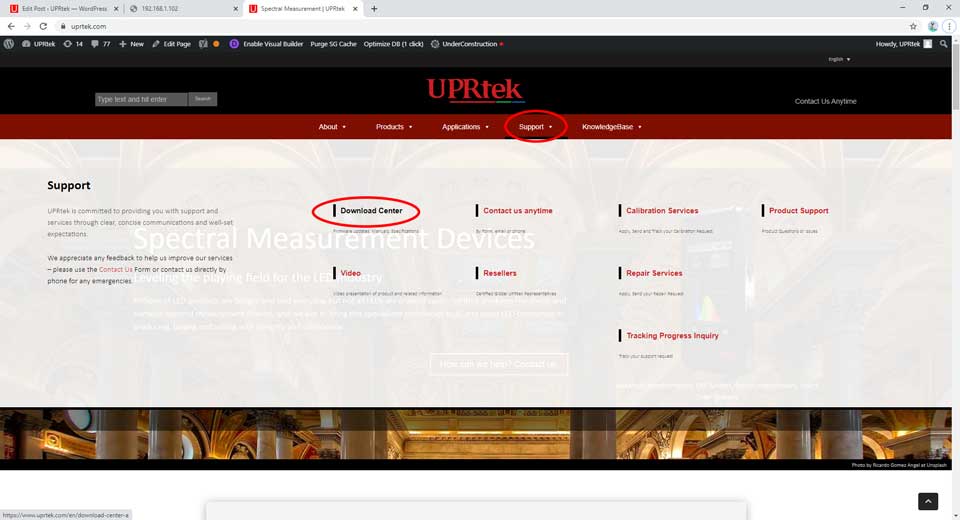This screenshot has height=520, width=960.
Task: Open the Download Center link
Action: [371, 211]
